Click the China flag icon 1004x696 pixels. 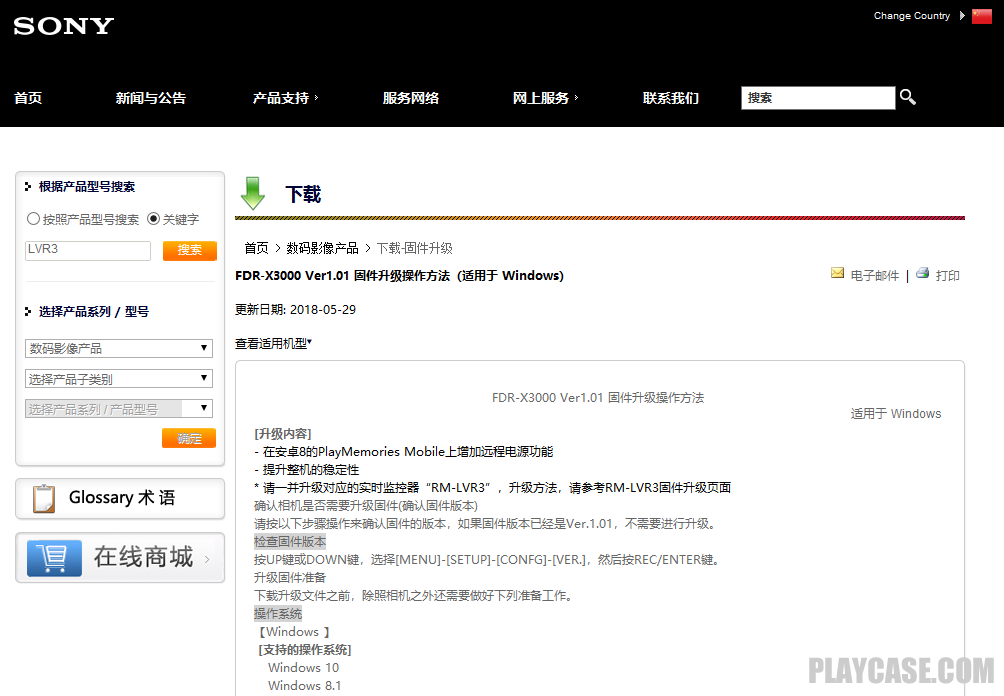point(982,16)
